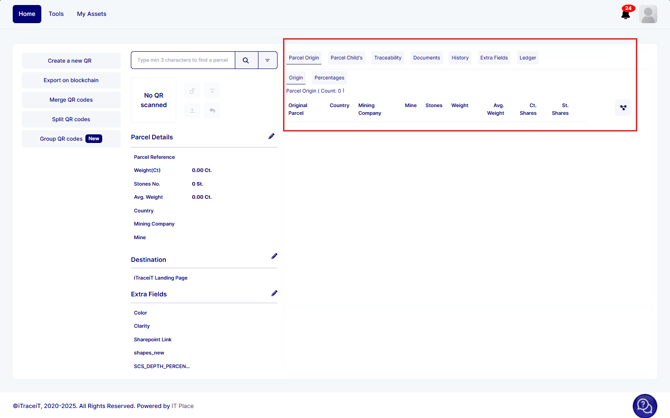Open the notifications bell
Viewport: 670px width, 418px height.
[x=626, y=14]
